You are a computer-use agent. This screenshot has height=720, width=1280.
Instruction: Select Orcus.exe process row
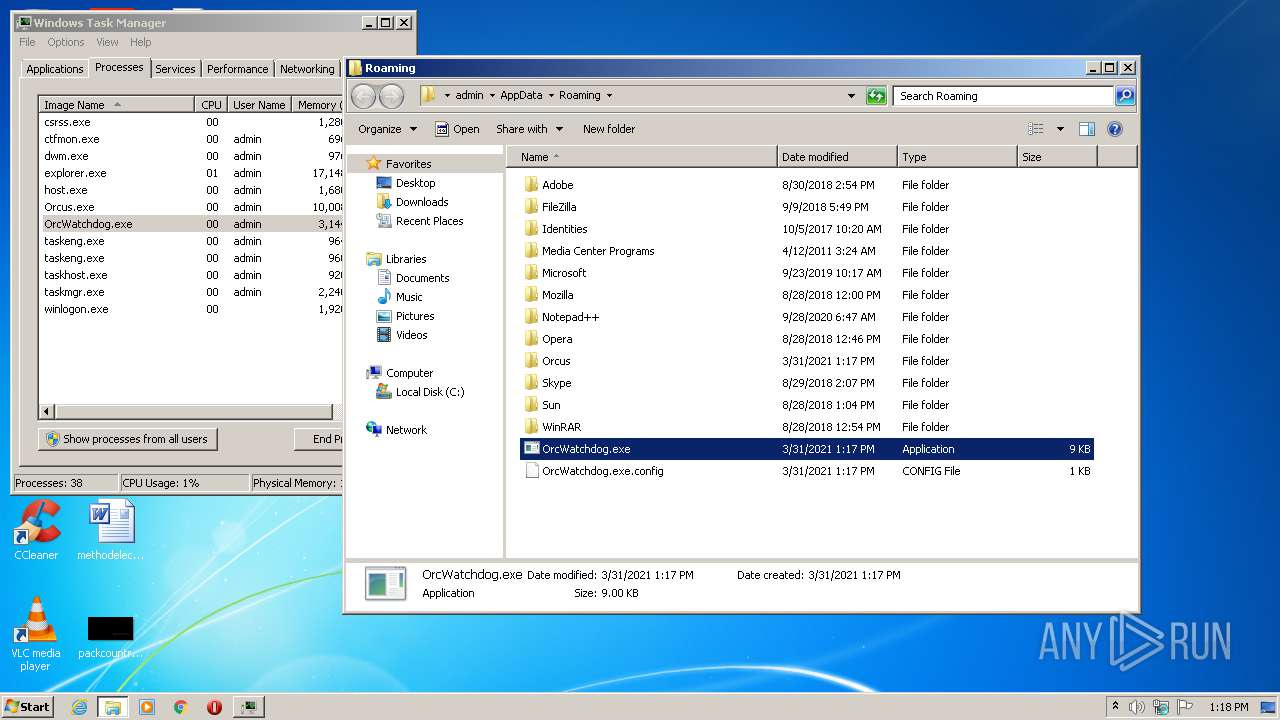[x=191, y=207]
